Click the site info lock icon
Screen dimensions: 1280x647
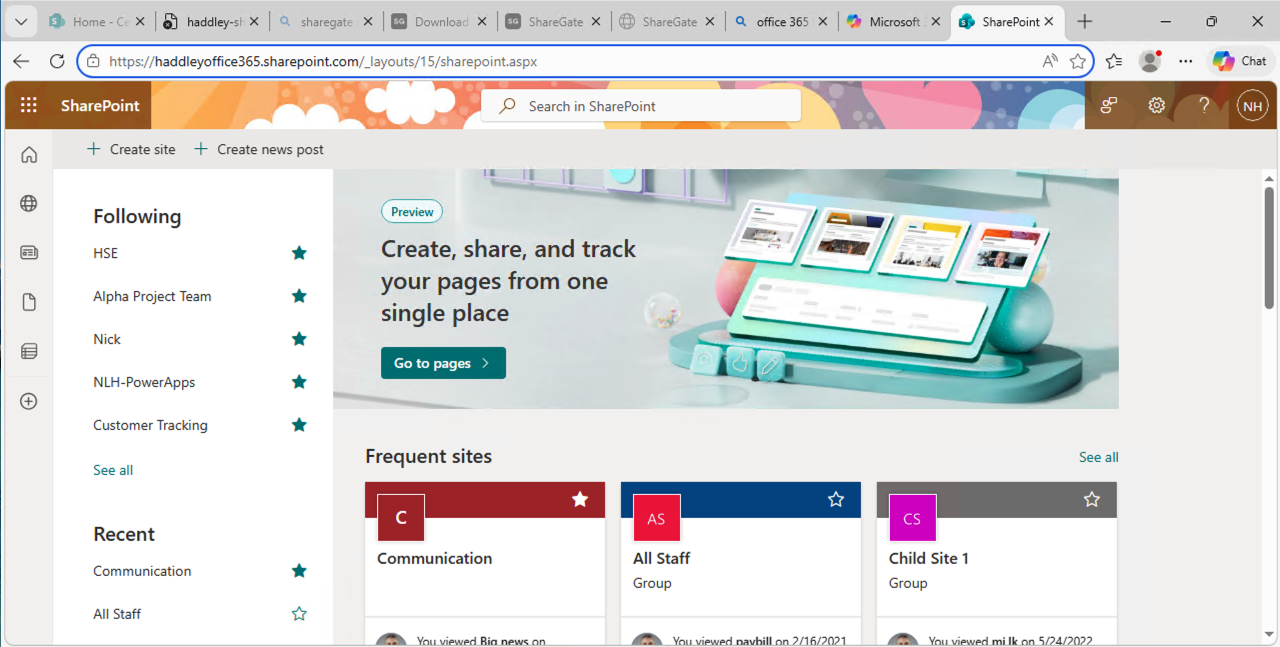(93, 61)
